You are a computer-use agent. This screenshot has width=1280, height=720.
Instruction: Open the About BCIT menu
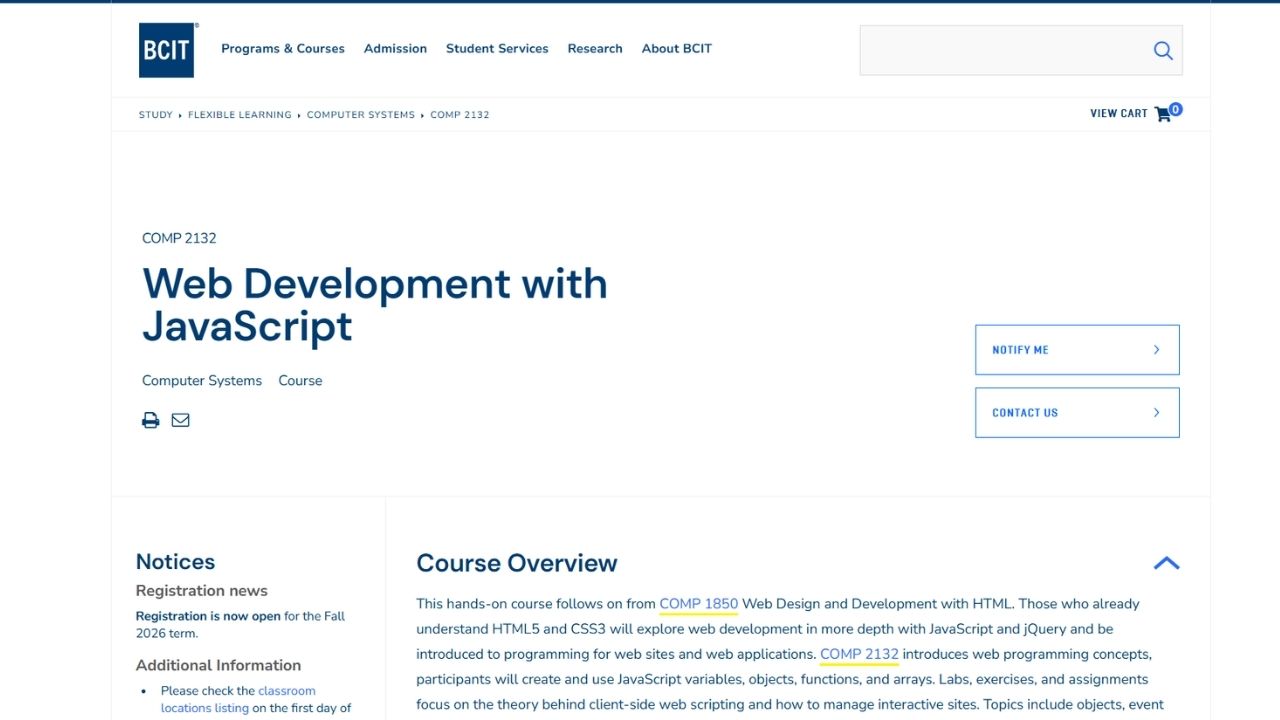(677, 48)
